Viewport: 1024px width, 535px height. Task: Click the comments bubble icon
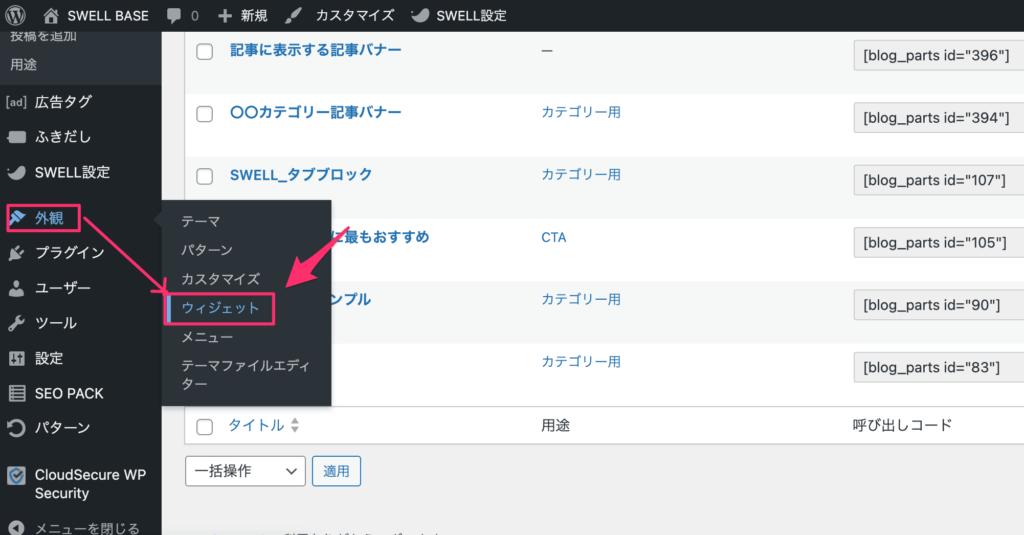point(175,16)
